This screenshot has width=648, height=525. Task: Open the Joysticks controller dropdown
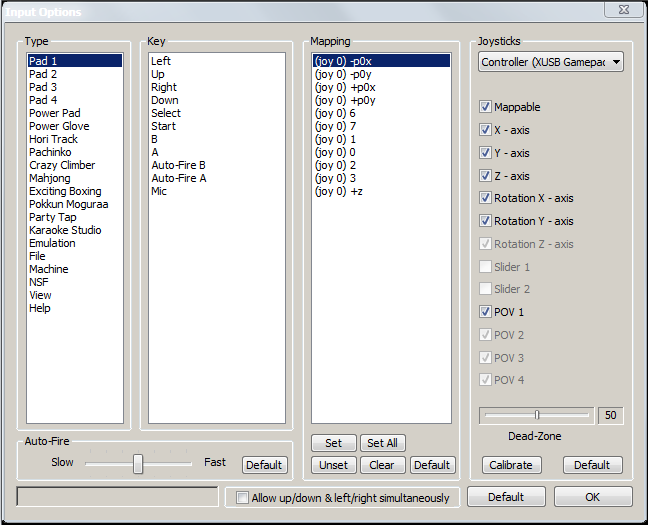[x=551, y=62]
